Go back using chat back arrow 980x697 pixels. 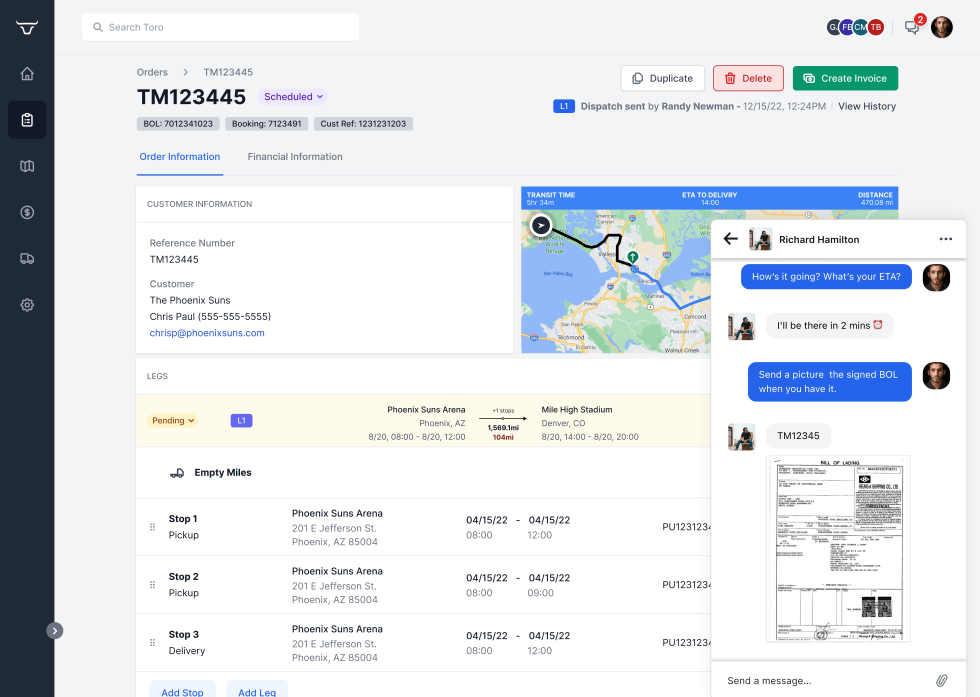730,239
